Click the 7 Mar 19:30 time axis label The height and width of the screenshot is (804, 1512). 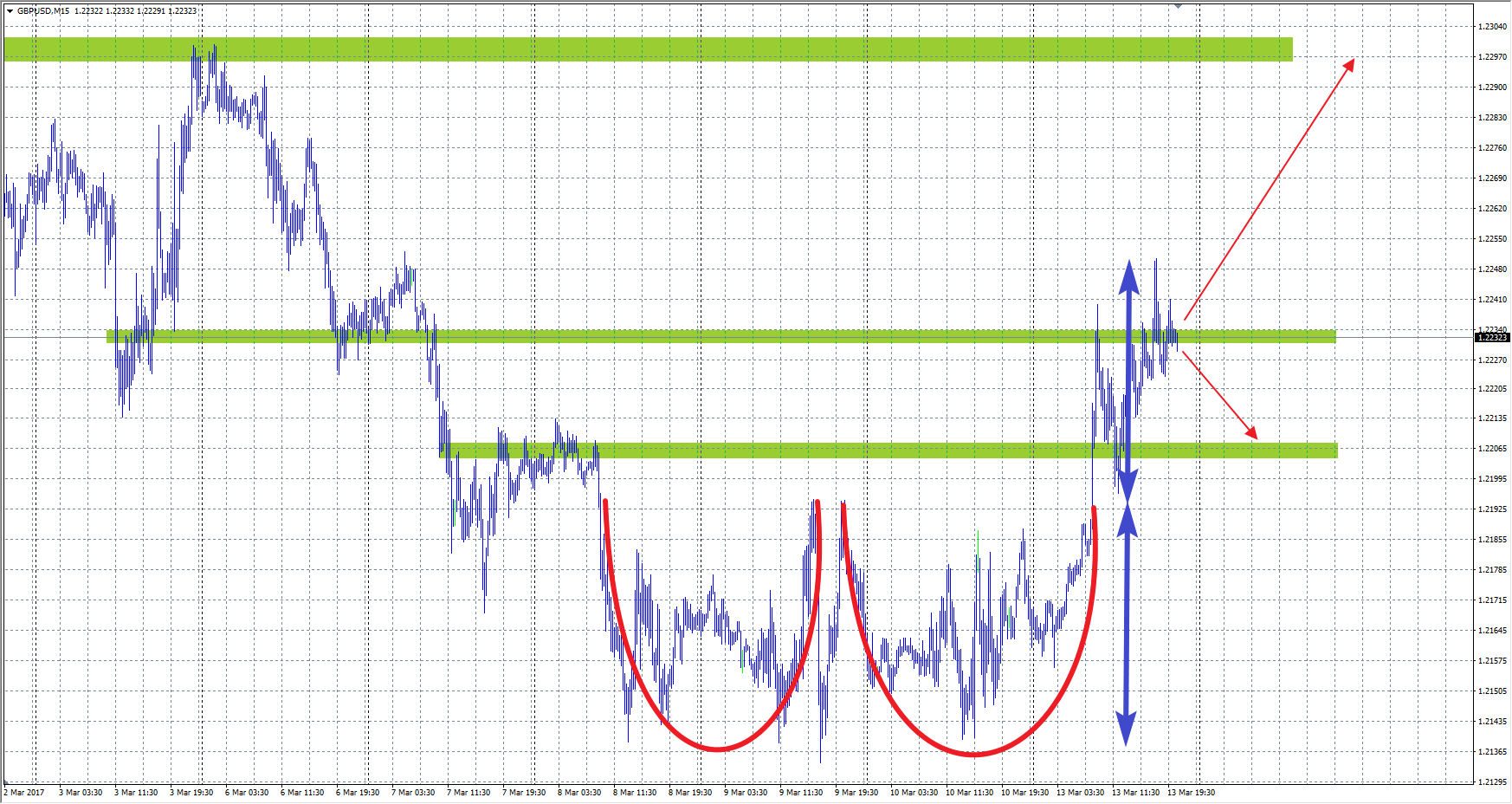click(x=524, y=793)
